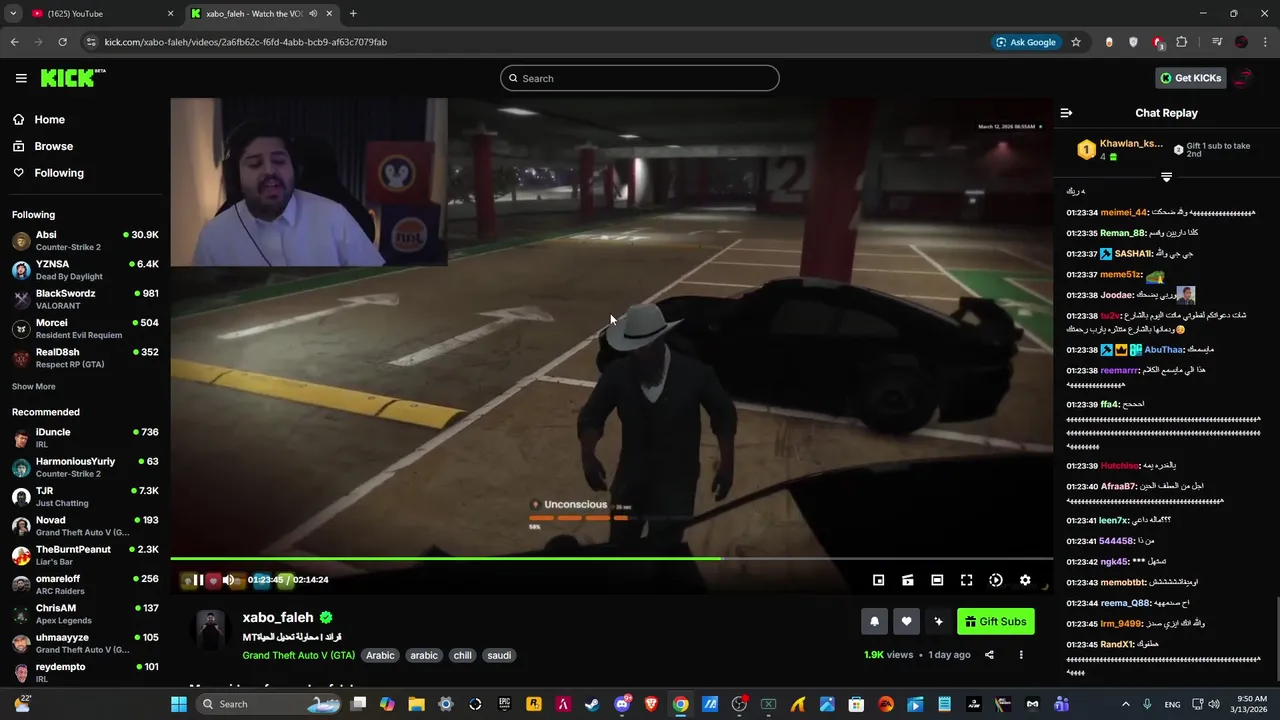Open Grand Theft Auto V (GTA) category link

point(298,655)
